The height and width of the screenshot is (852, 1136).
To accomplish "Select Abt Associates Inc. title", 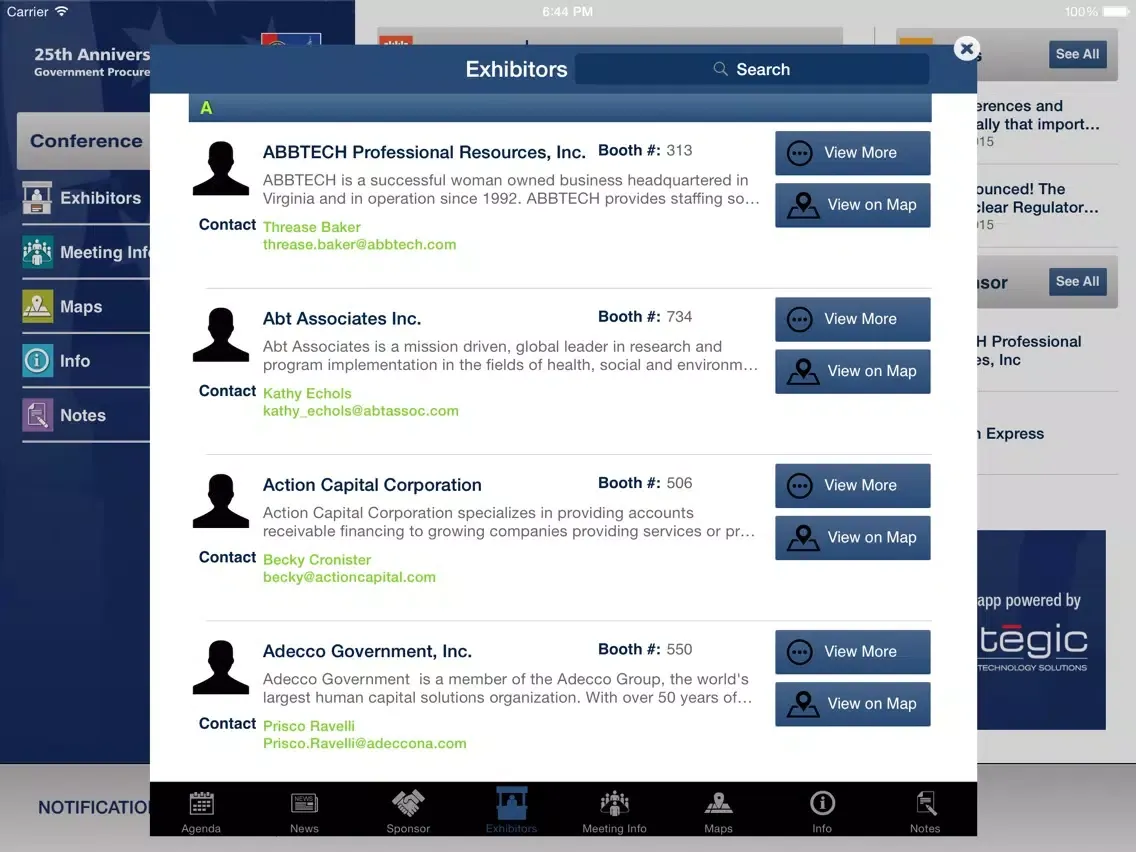I will tap(342, 319).
